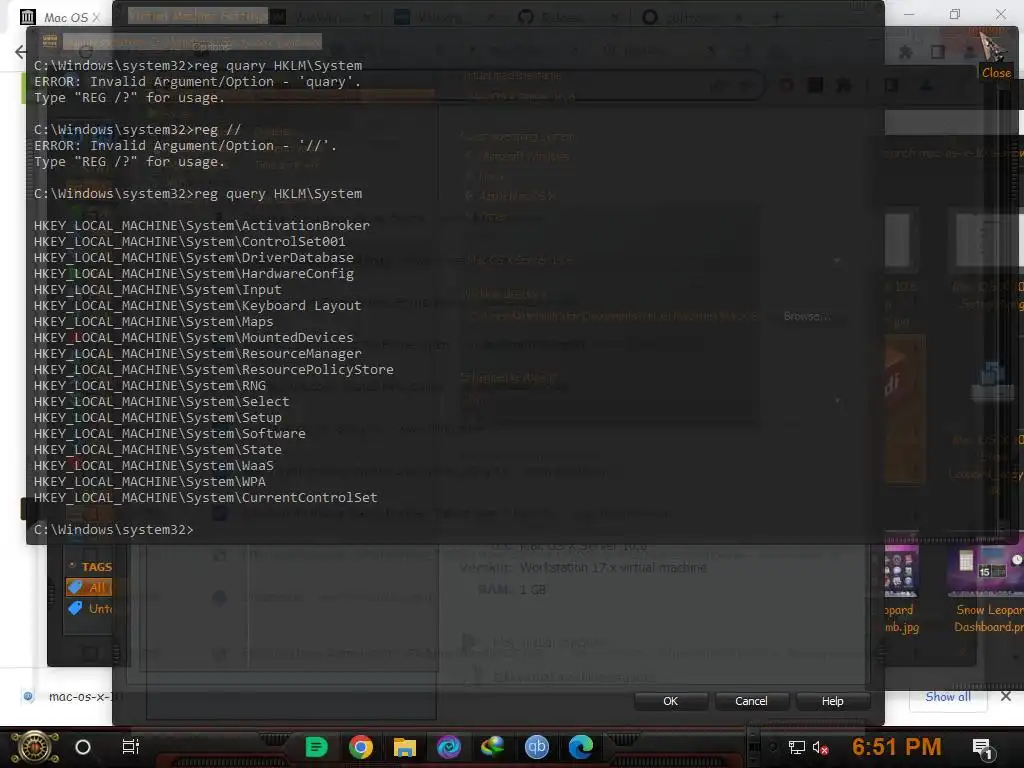Dismiss the browser downloads bar
Screen dimensions: 1024x768
(x=1006, y=696)
